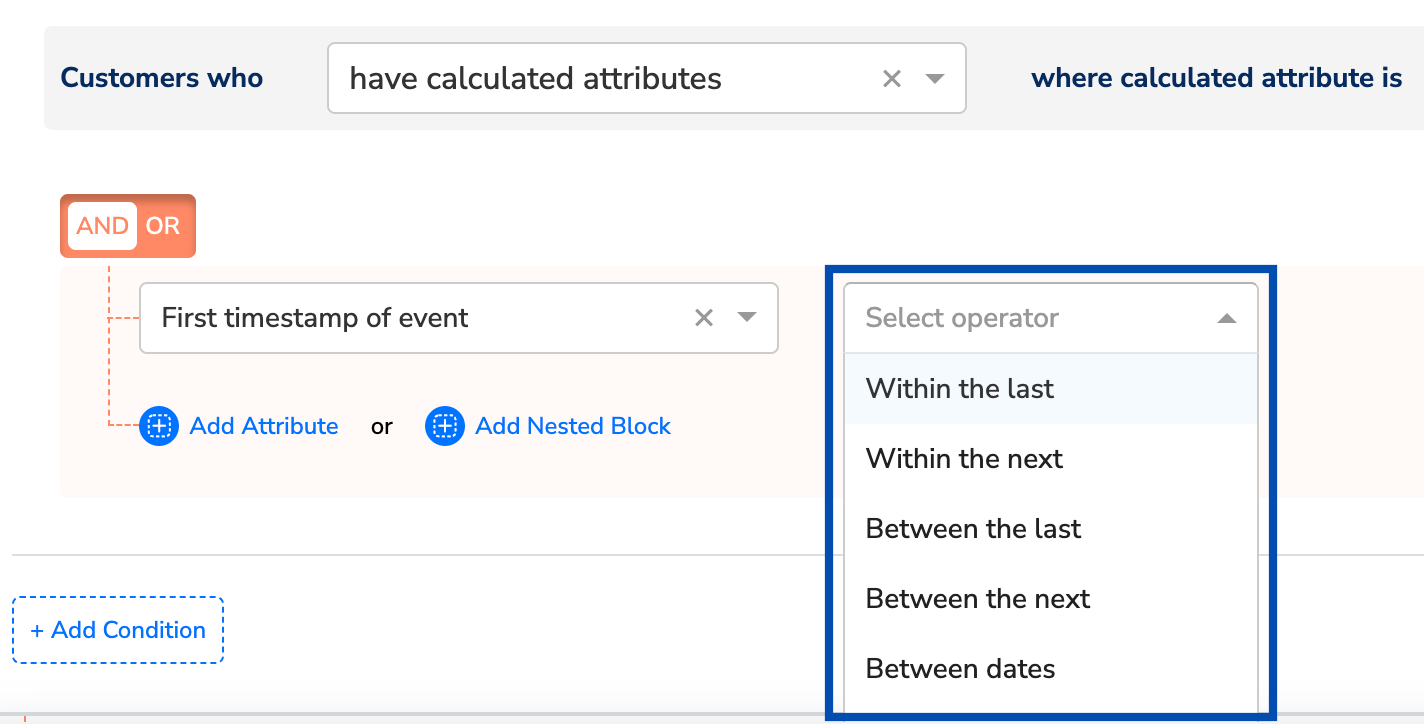Switch the condition logic to OR

163,226
